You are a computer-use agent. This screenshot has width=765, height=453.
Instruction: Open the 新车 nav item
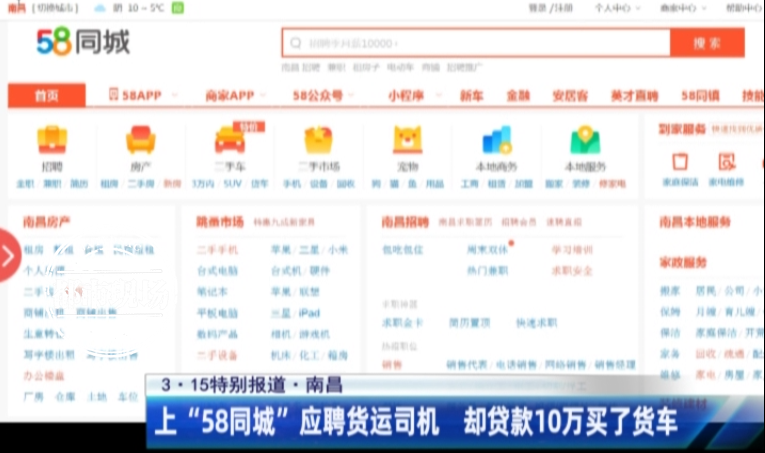(x=471, y=96)
